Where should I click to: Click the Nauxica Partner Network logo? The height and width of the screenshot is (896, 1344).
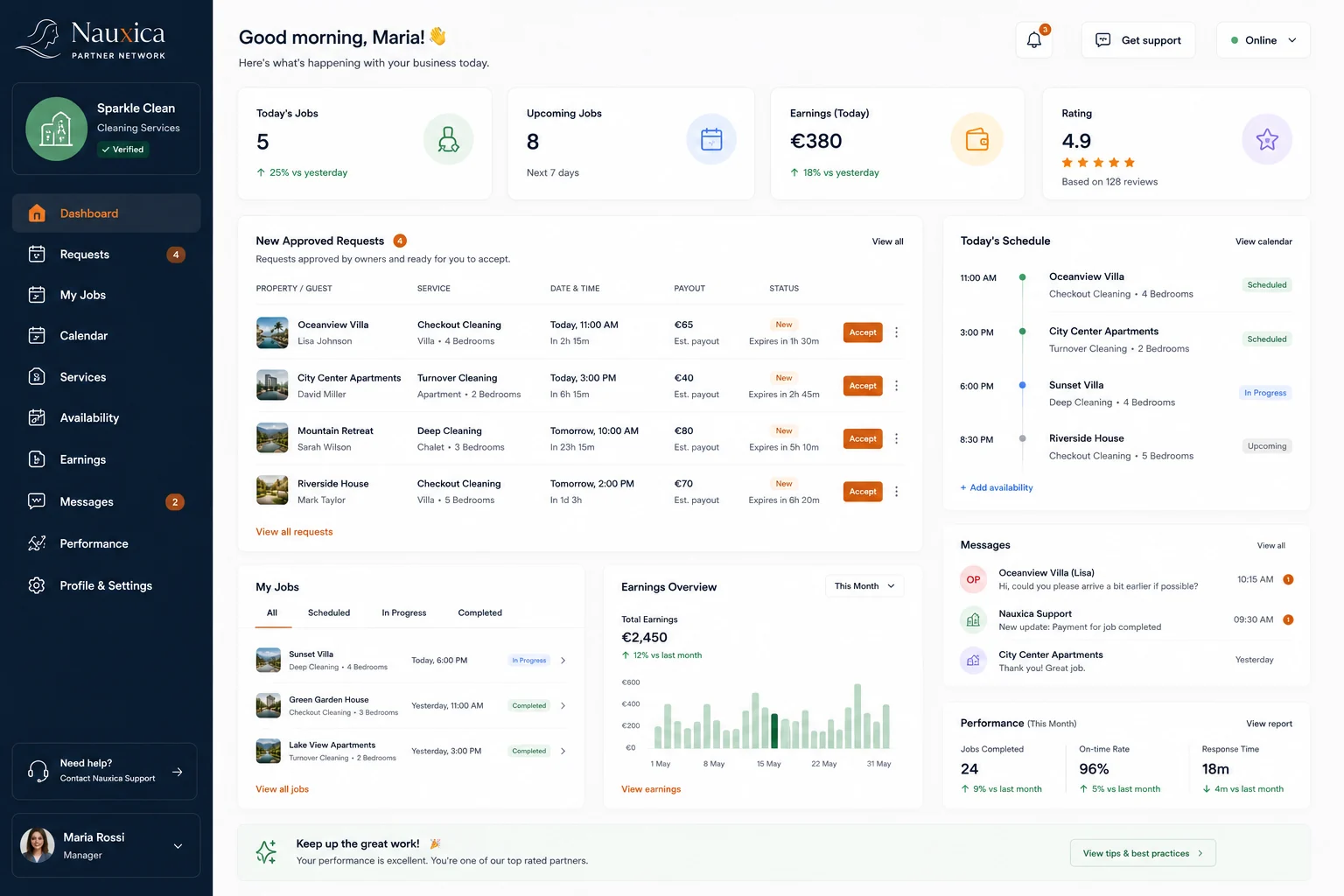coord(91,40)
